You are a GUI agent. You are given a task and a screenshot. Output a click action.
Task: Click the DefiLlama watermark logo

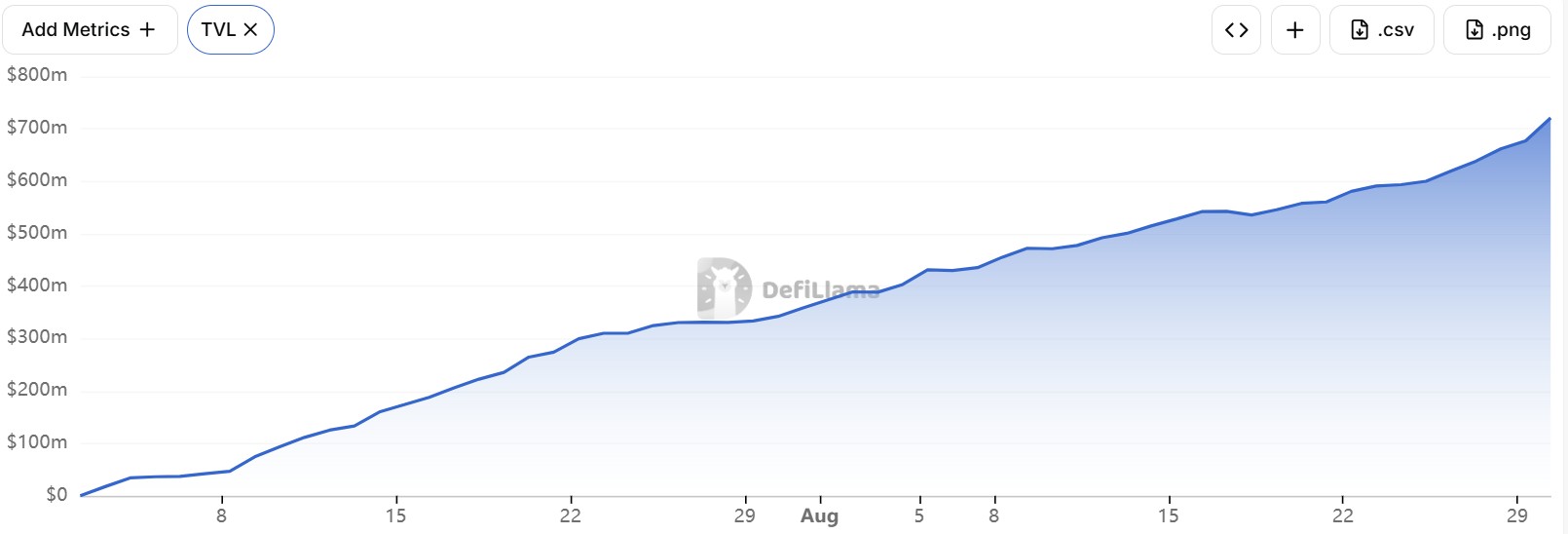(x=725, y=288)
